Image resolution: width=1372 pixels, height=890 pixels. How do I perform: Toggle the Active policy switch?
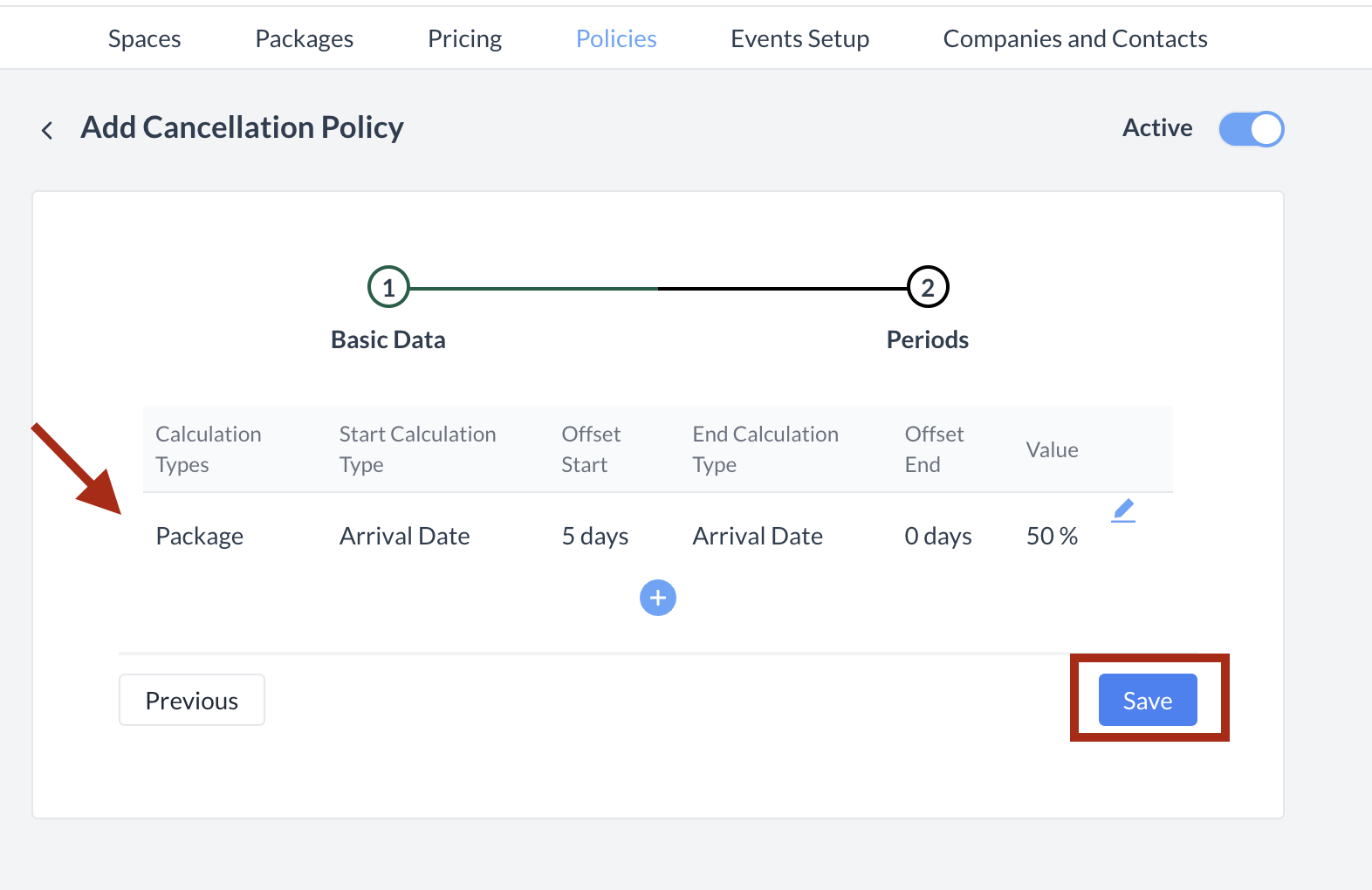coord(1251,129)
